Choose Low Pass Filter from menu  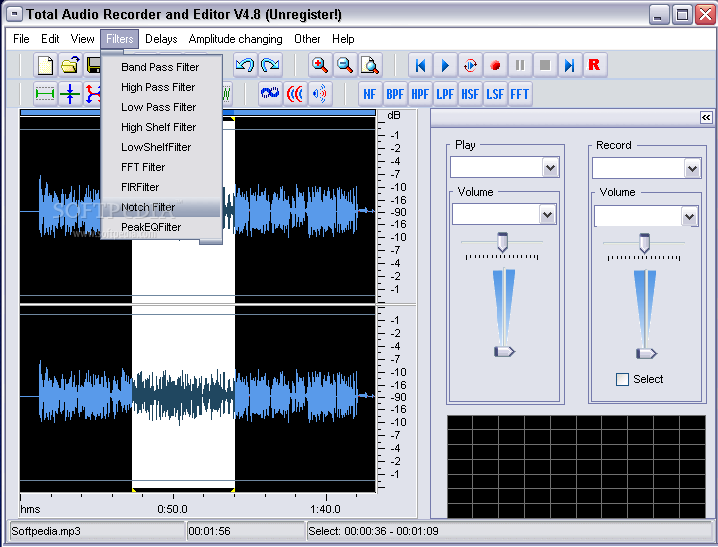[161, 107]
